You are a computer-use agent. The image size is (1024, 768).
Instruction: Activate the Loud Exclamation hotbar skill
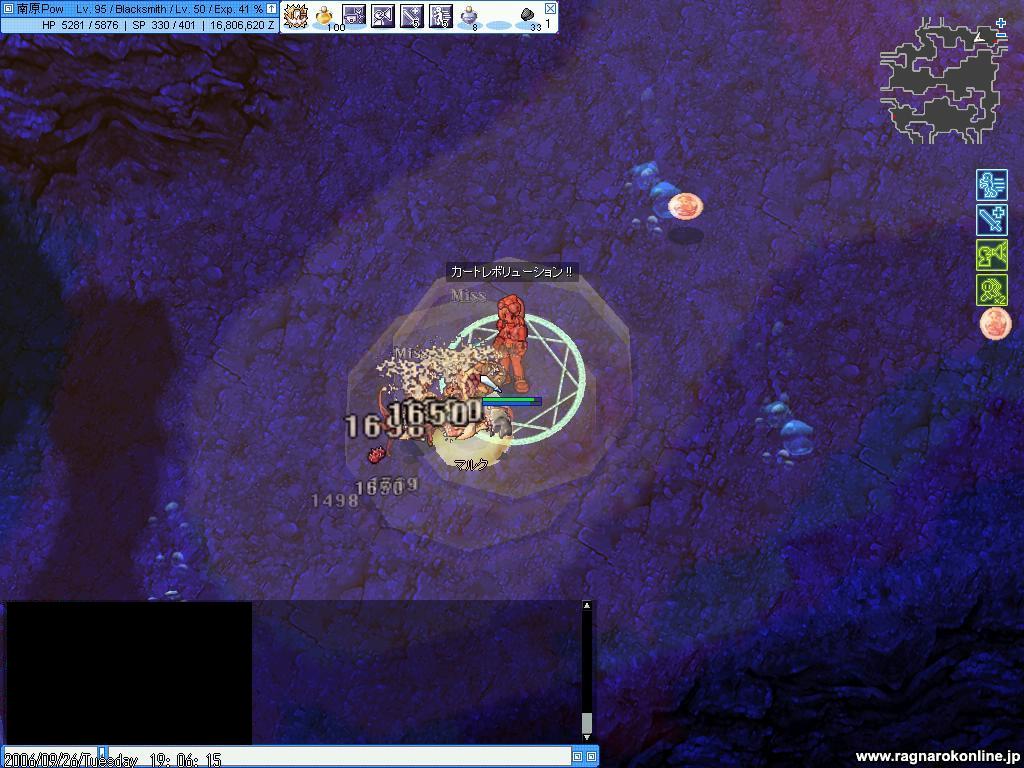(x=383, y=16)
